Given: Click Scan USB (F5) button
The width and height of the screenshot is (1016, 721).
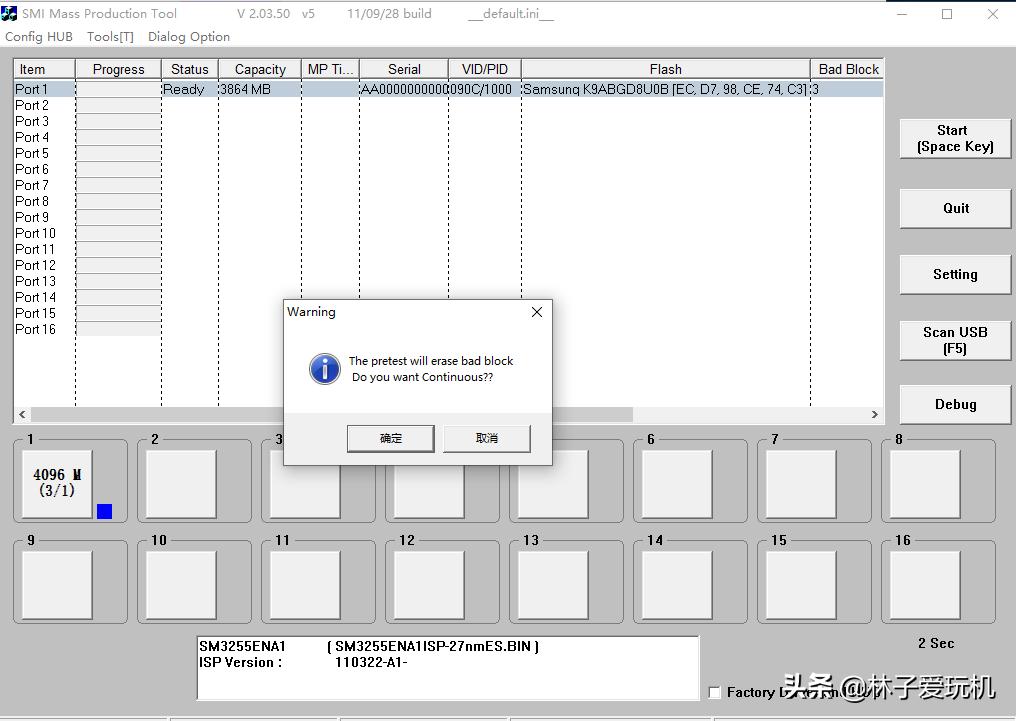Looking at the screenshot, I should 955,340.
